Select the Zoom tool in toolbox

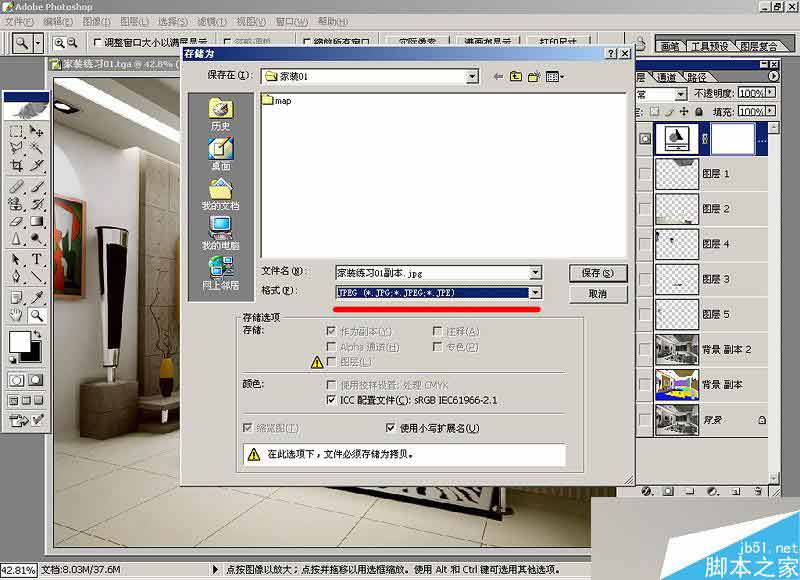36,315
